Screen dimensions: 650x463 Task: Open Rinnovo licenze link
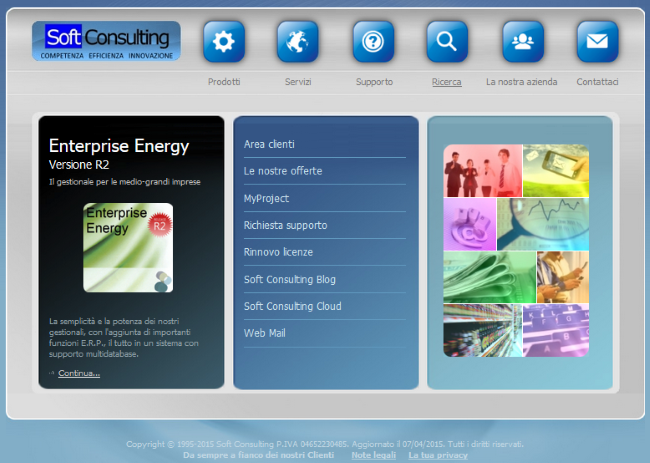[x=279, y=252]
